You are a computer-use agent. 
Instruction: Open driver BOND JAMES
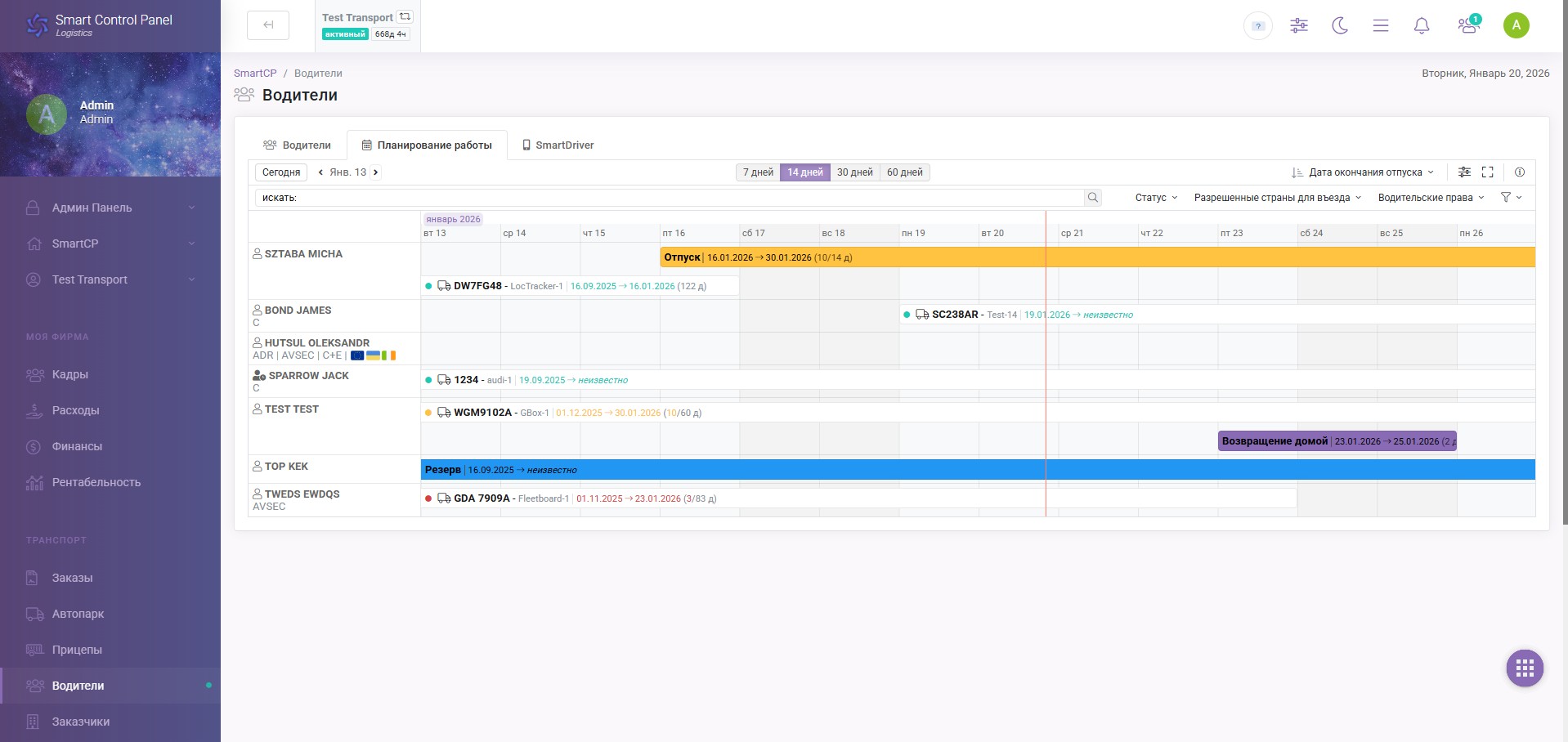[298, 311]
